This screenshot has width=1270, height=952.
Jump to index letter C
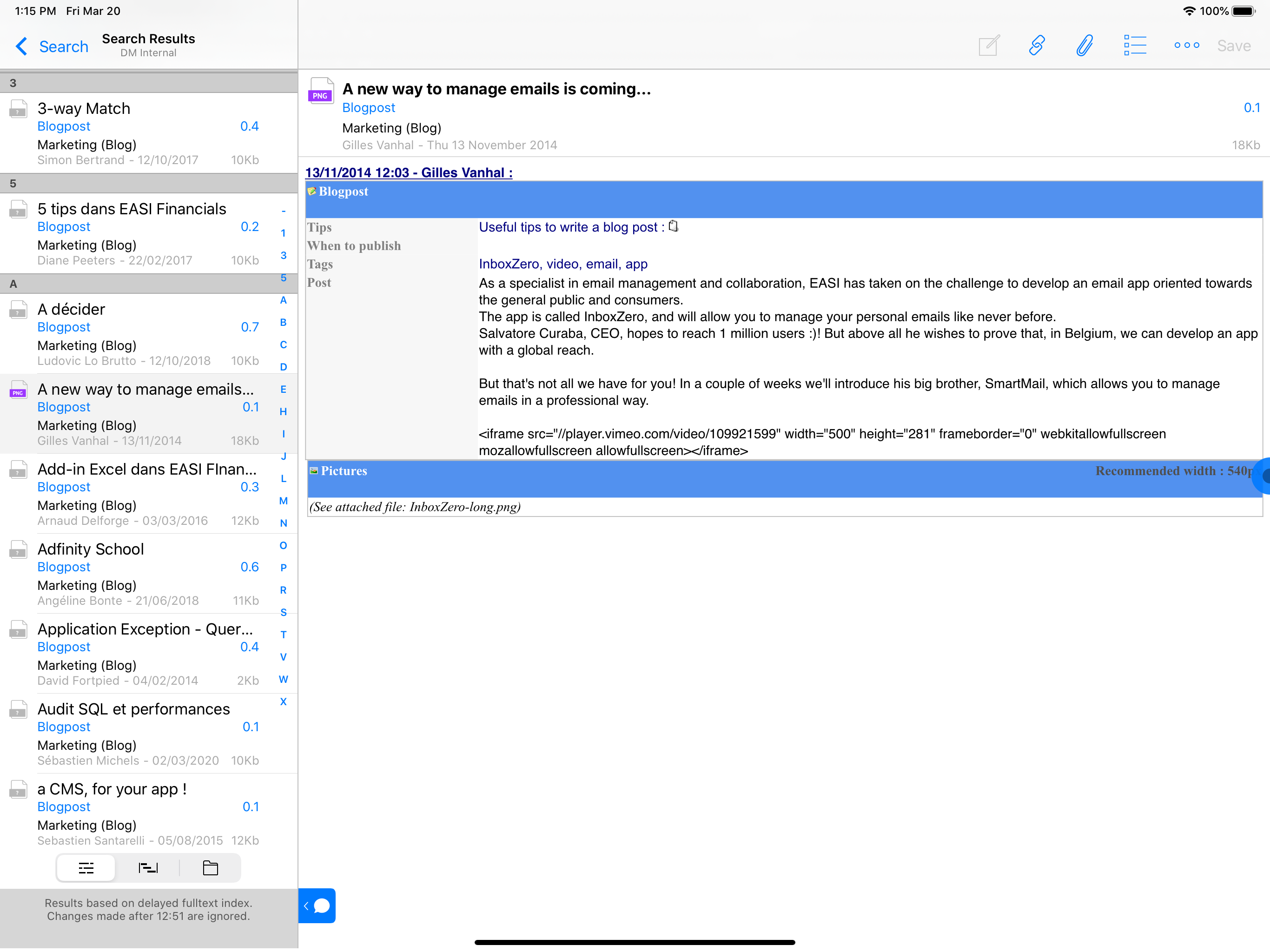tap(283, 344)
